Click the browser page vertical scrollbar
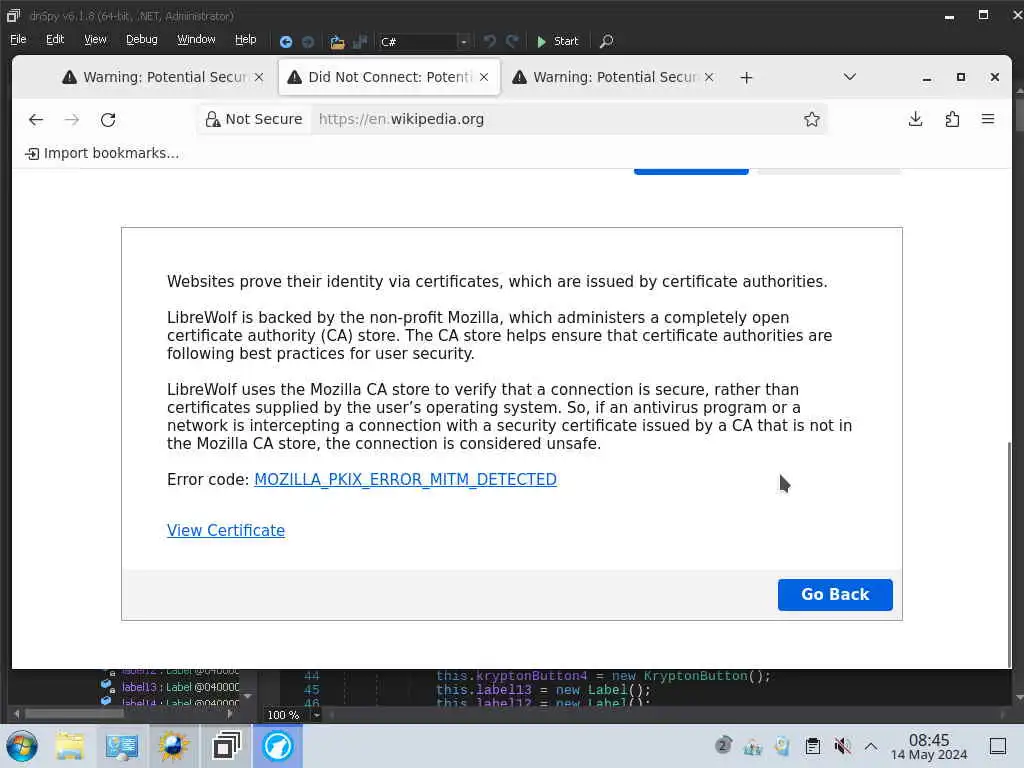Screen dimensions: 1024x768 point(1009,554)
